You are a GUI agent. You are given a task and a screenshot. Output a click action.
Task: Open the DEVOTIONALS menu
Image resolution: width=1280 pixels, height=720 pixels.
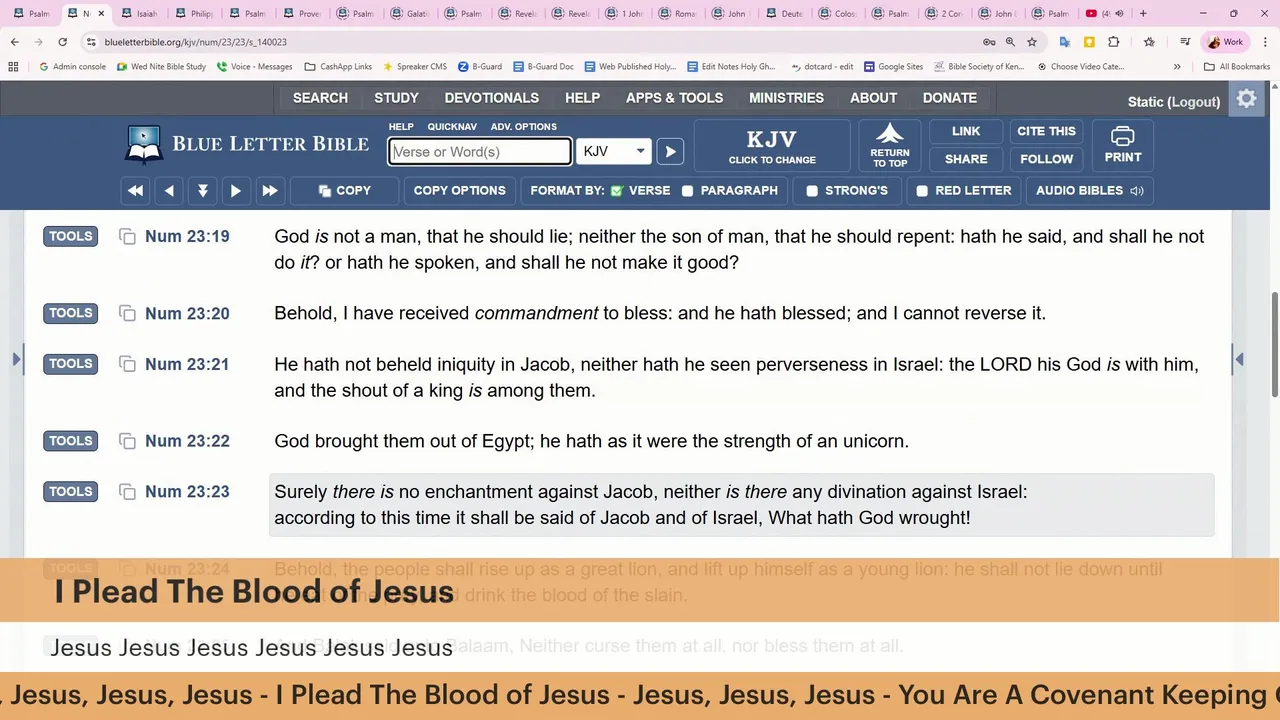pos(491,98)
